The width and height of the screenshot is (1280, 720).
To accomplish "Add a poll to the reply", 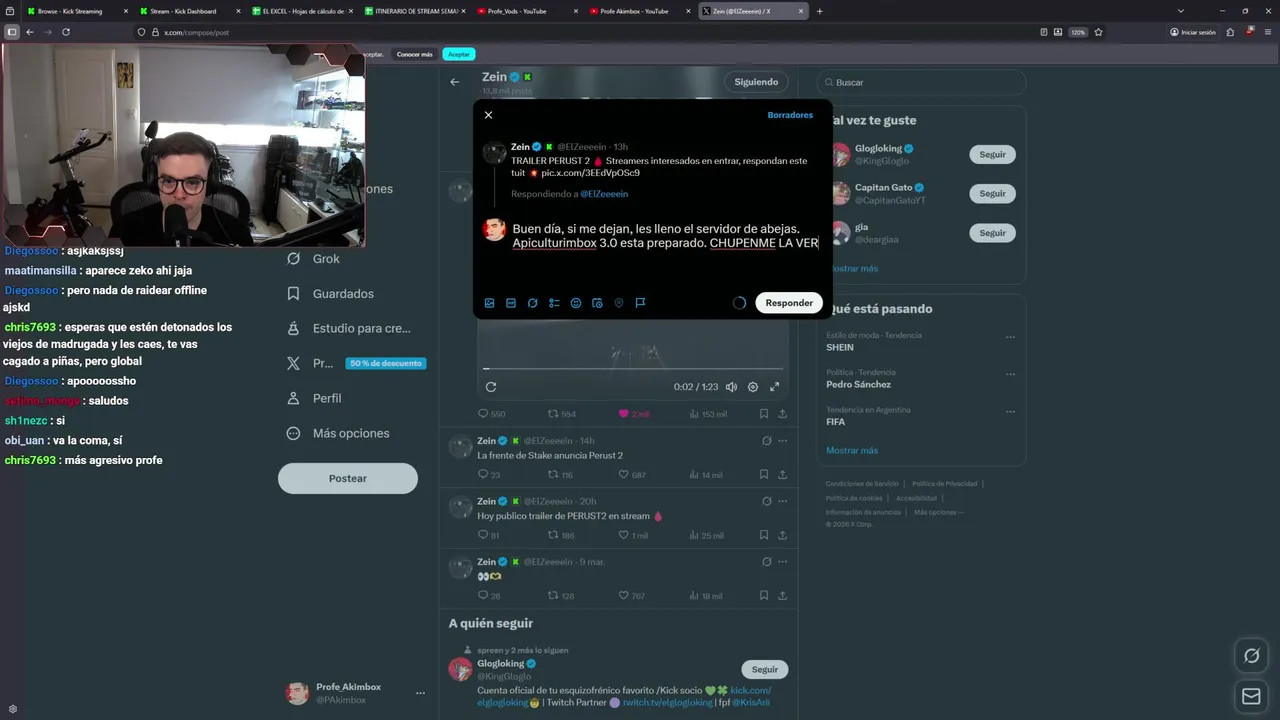I will (554, 303).
